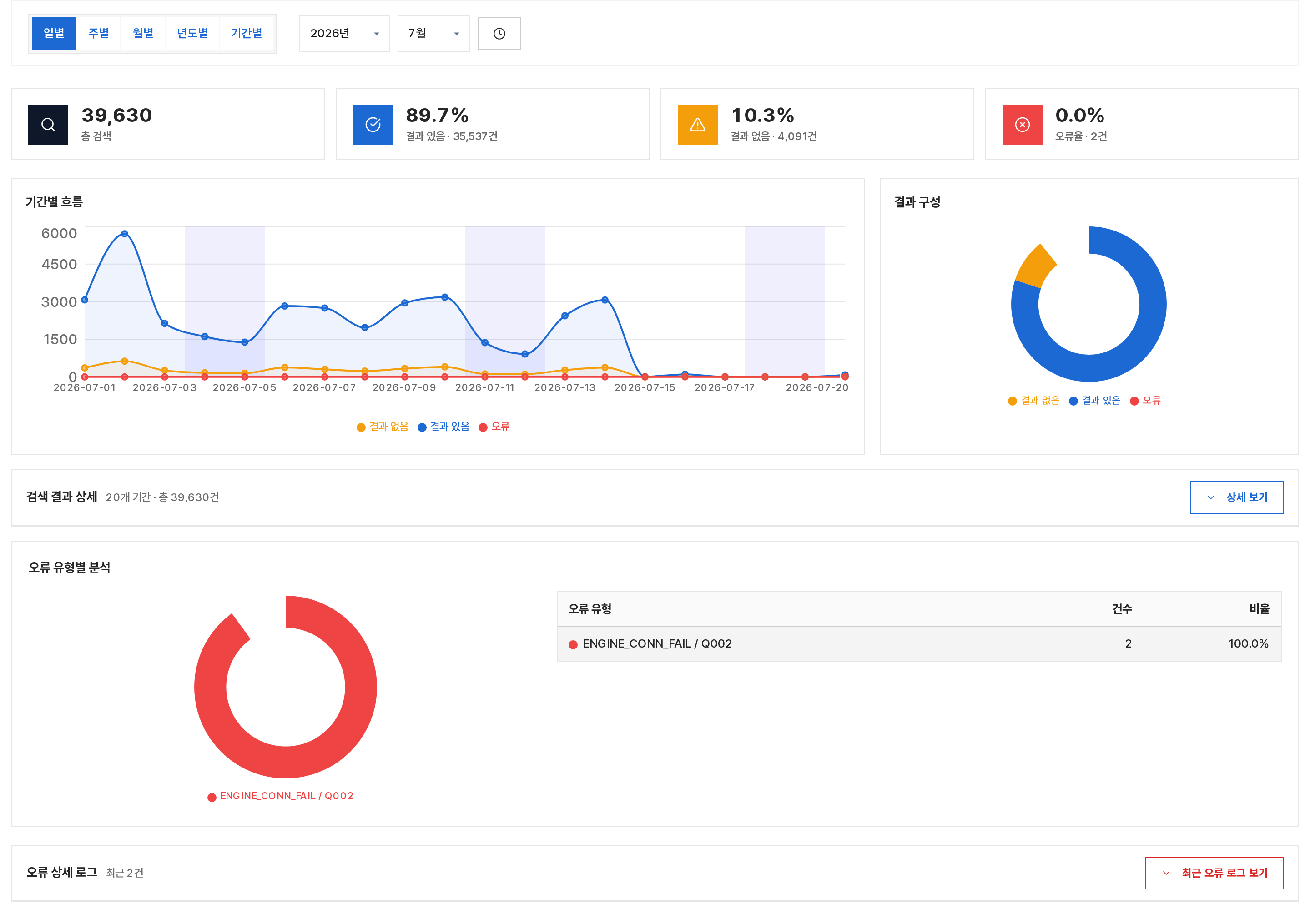Screen dimensions: 1310x924
Task: Expand 상세 보기 search result details
Action: click(x=1236, y=497)
